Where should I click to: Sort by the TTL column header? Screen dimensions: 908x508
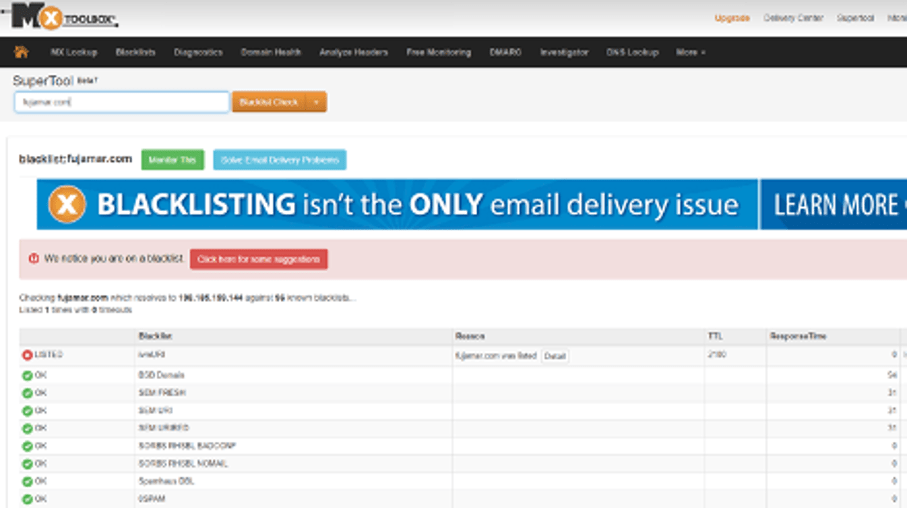click(715, 336)
